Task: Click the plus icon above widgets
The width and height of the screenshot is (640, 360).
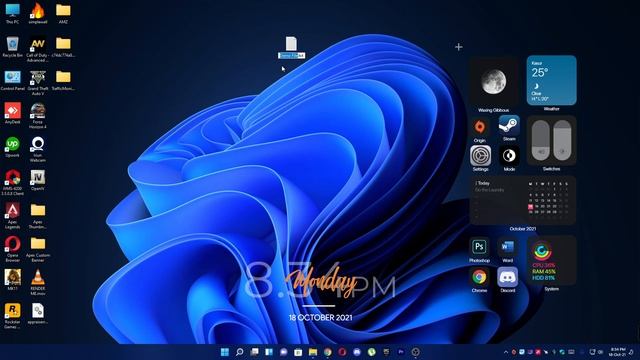Action: pyautogui.click(x=459, y=47)
